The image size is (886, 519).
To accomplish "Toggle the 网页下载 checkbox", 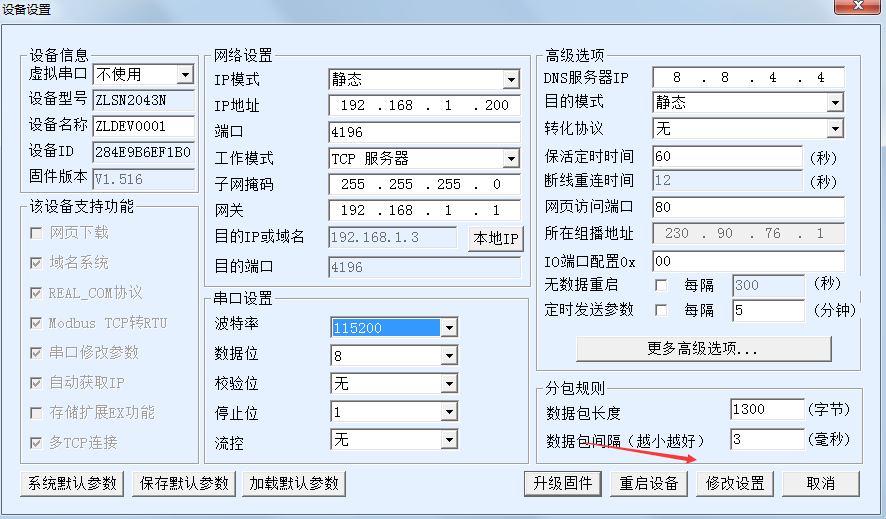I will tap(36, 233).
